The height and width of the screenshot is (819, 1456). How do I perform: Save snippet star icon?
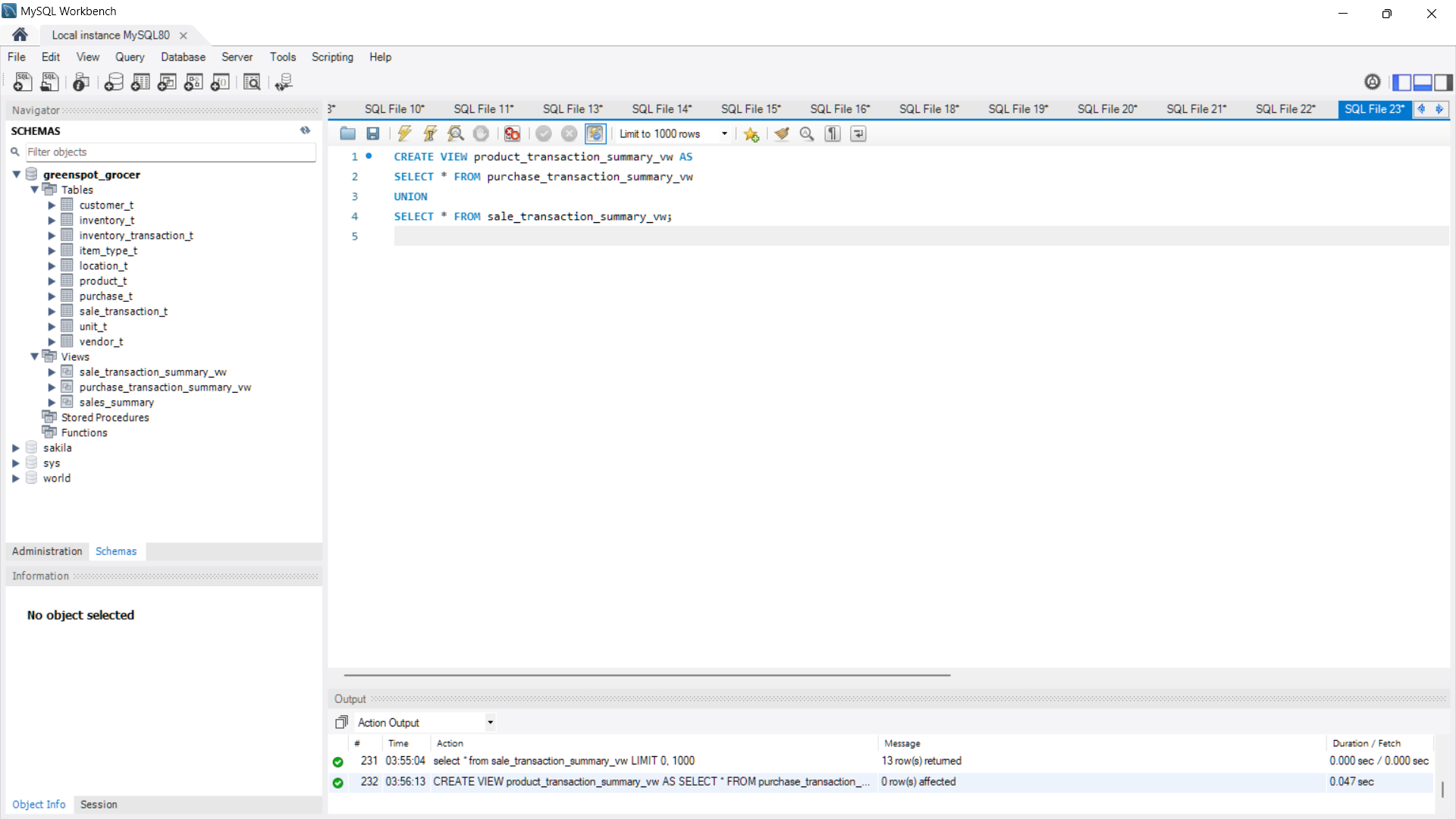coord(752,133)
